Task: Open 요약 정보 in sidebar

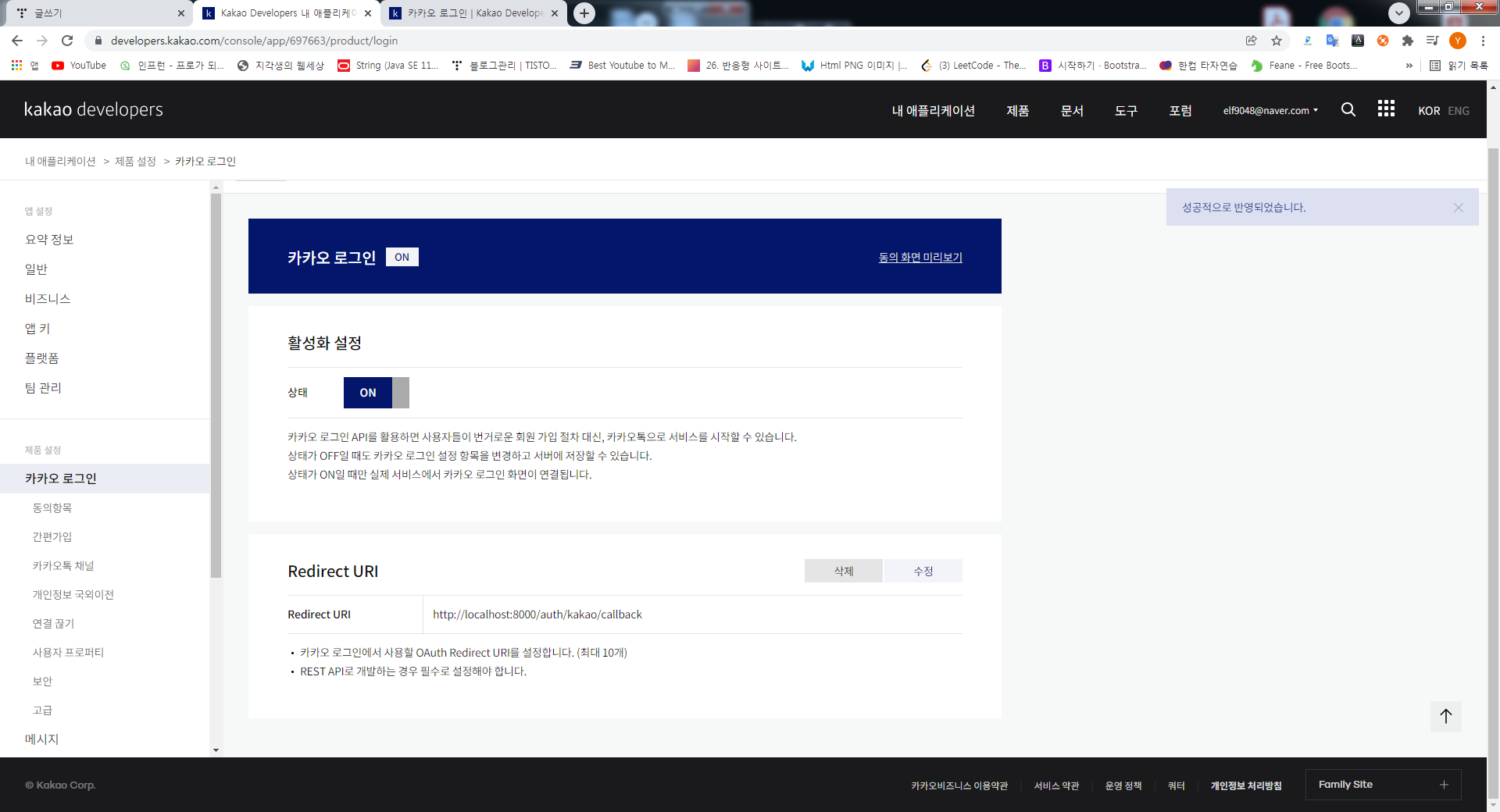Action: 49,240
